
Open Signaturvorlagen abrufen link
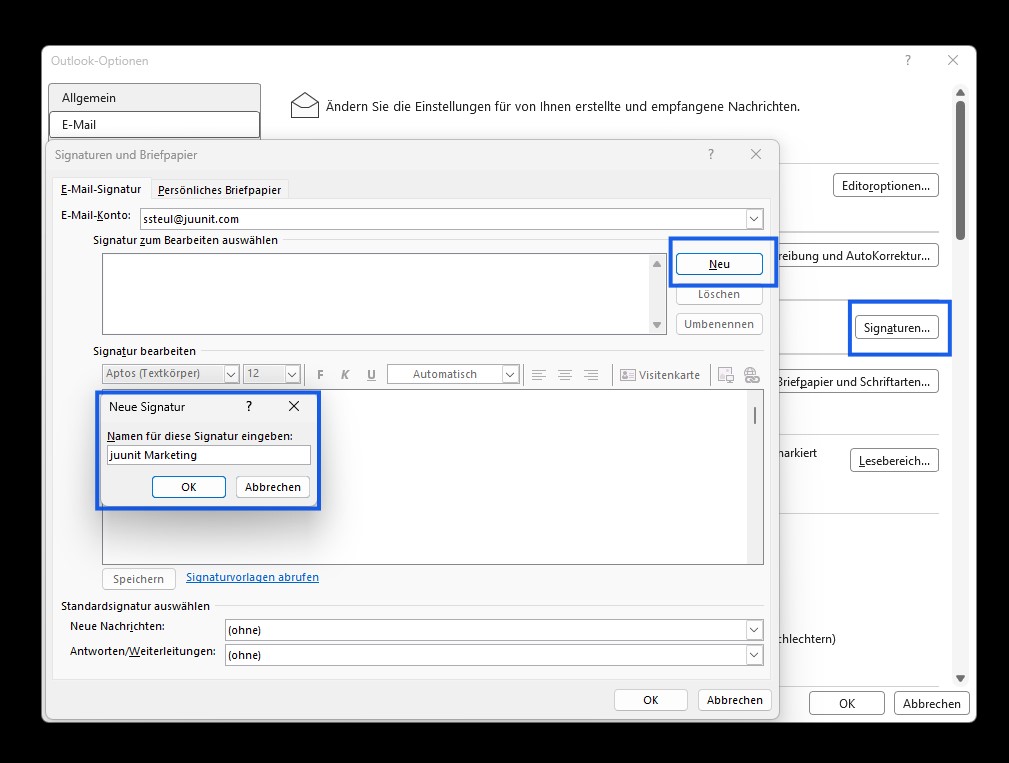tap(252, 577)
